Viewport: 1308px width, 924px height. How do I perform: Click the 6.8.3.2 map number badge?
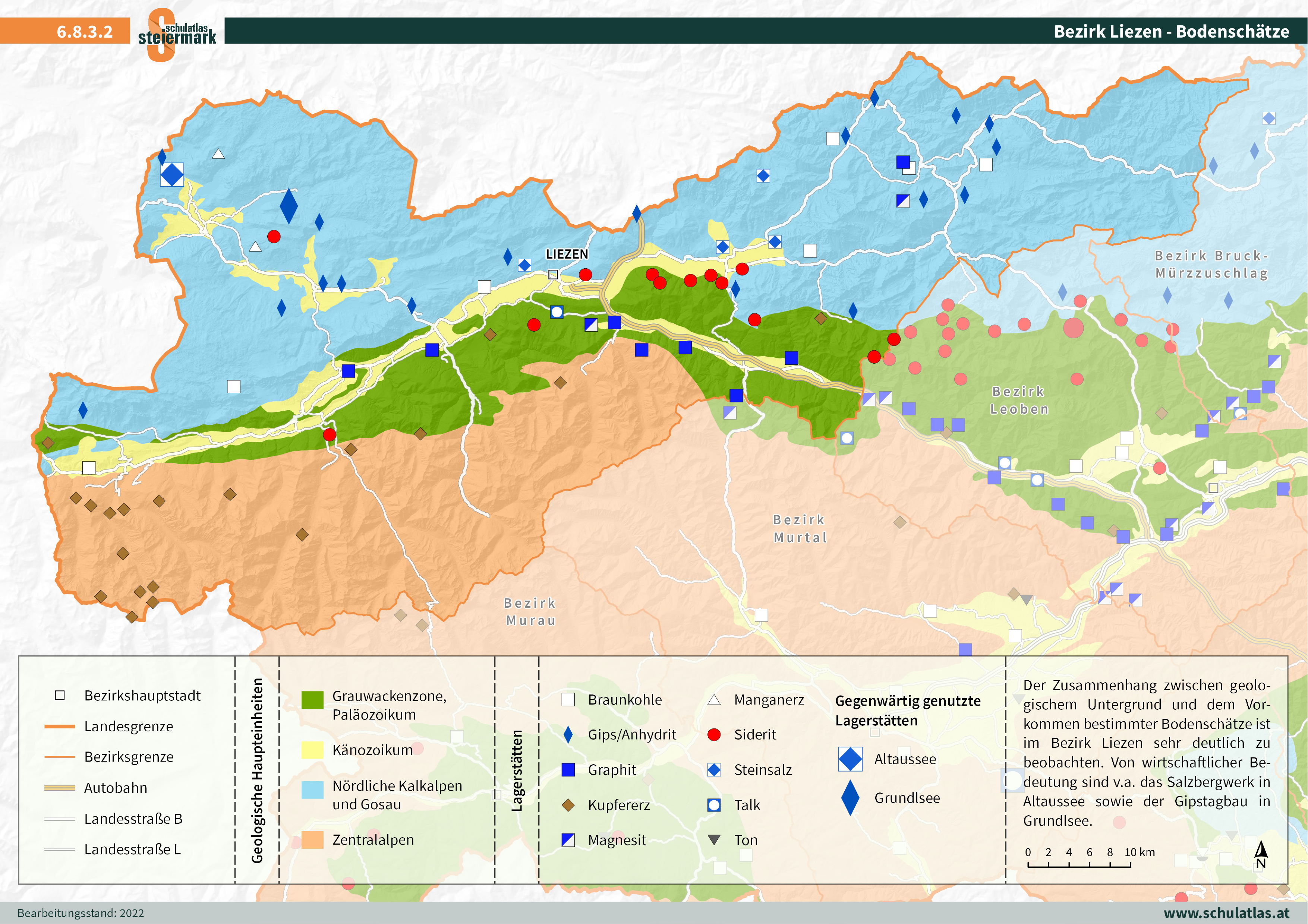[85, 31]
